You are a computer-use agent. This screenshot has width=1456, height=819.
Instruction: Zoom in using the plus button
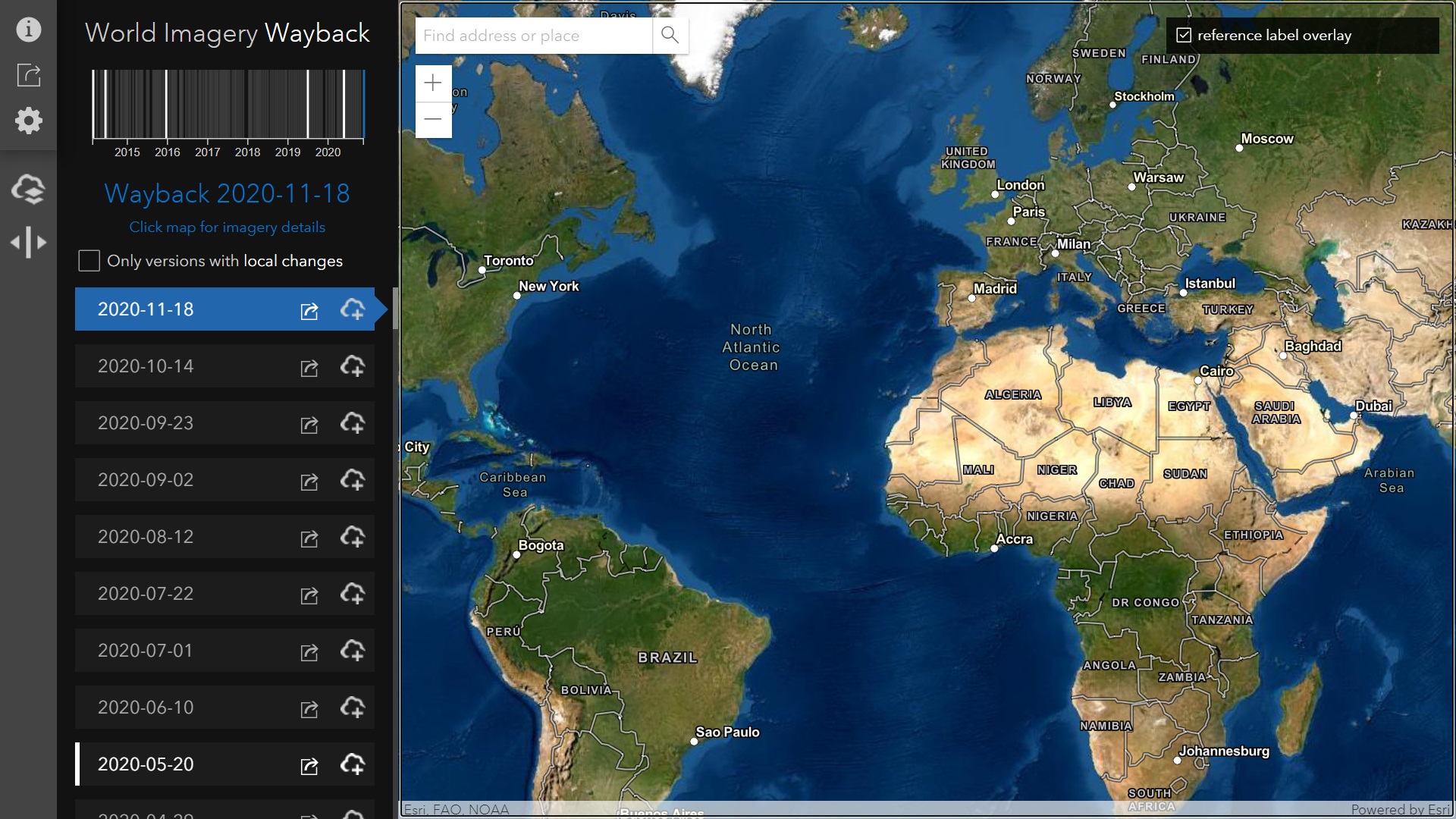coord(433,83)
